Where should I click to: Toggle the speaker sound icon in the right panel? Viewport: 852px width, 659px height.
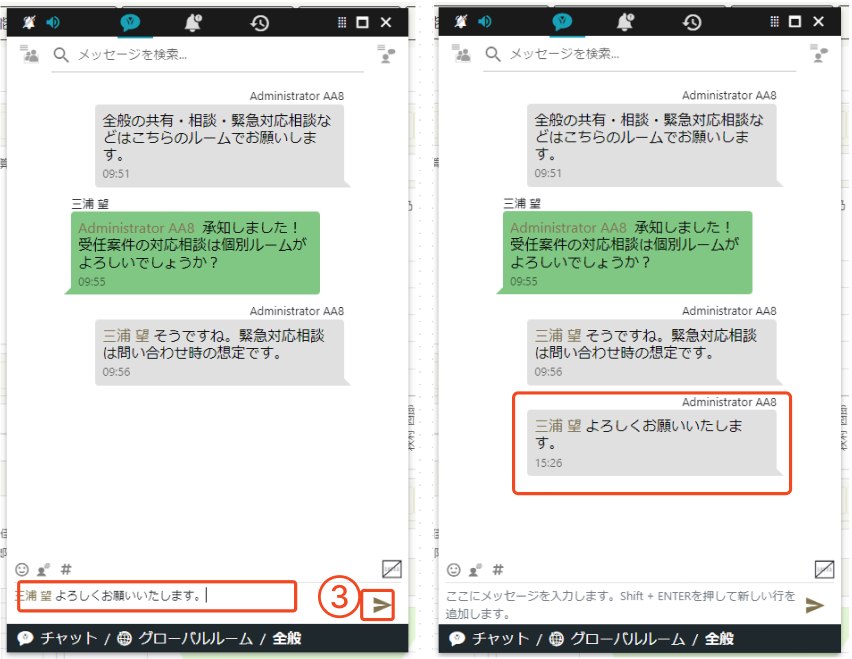click(485, 21)
